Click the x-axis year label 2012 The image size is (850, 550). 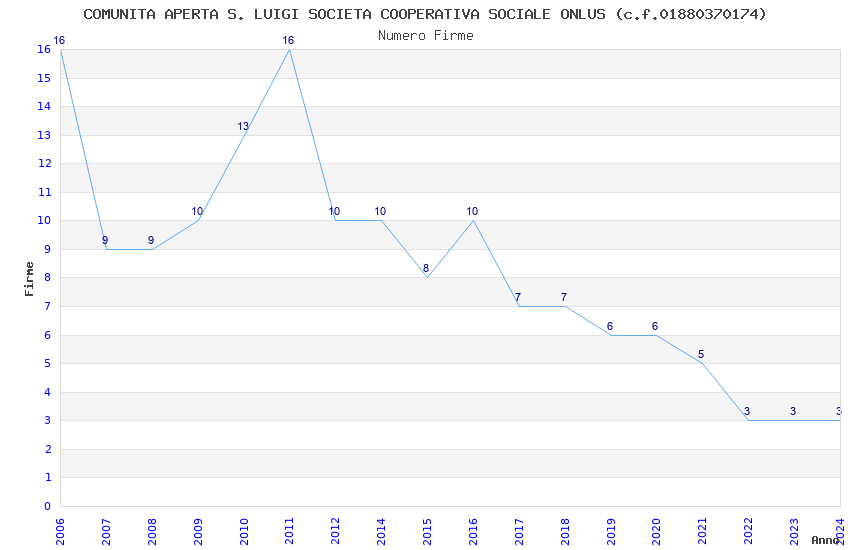(x=336, y=532)
